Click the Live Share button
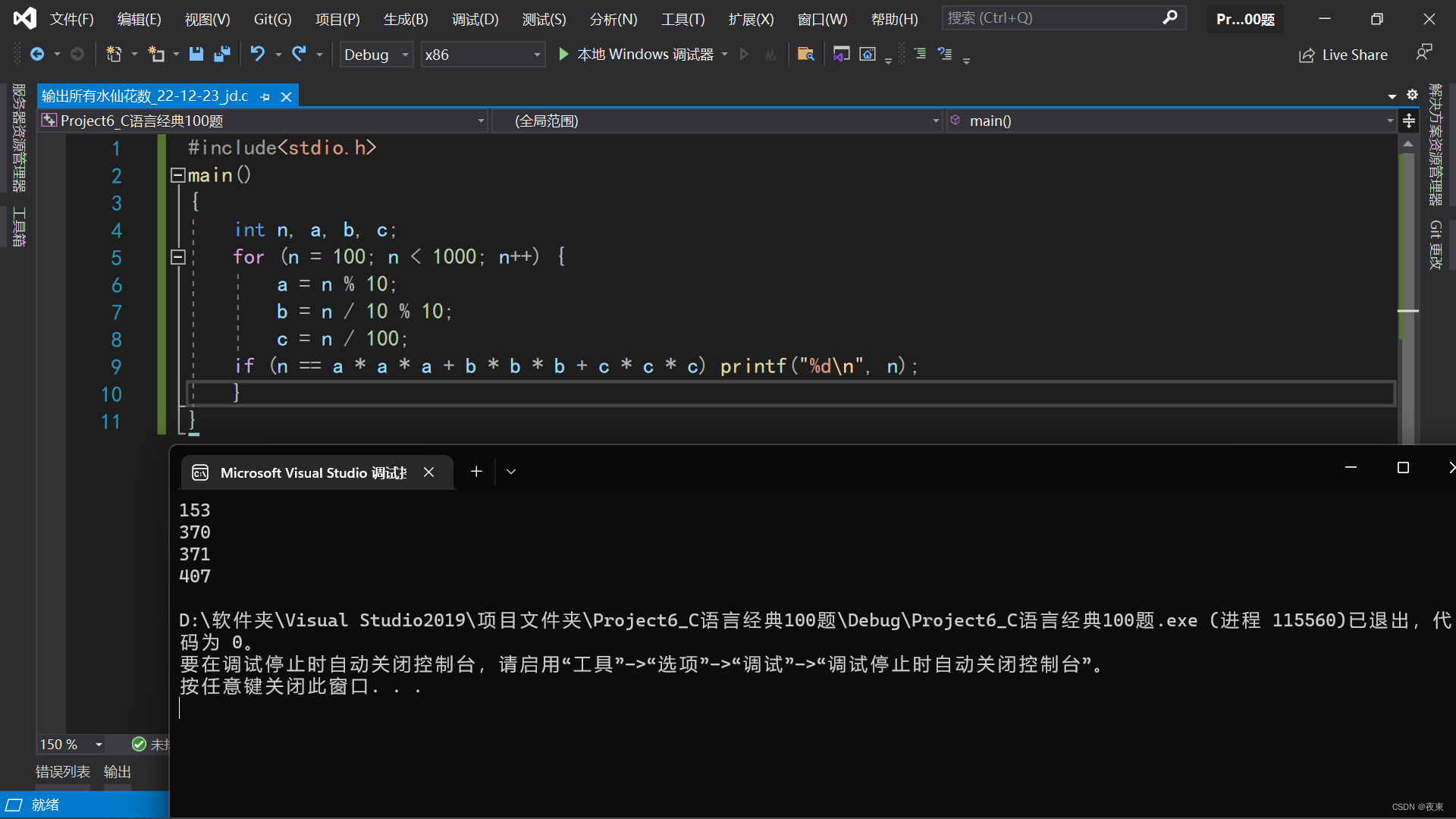The image size is (1456, 819). (x=1343, y=55)
